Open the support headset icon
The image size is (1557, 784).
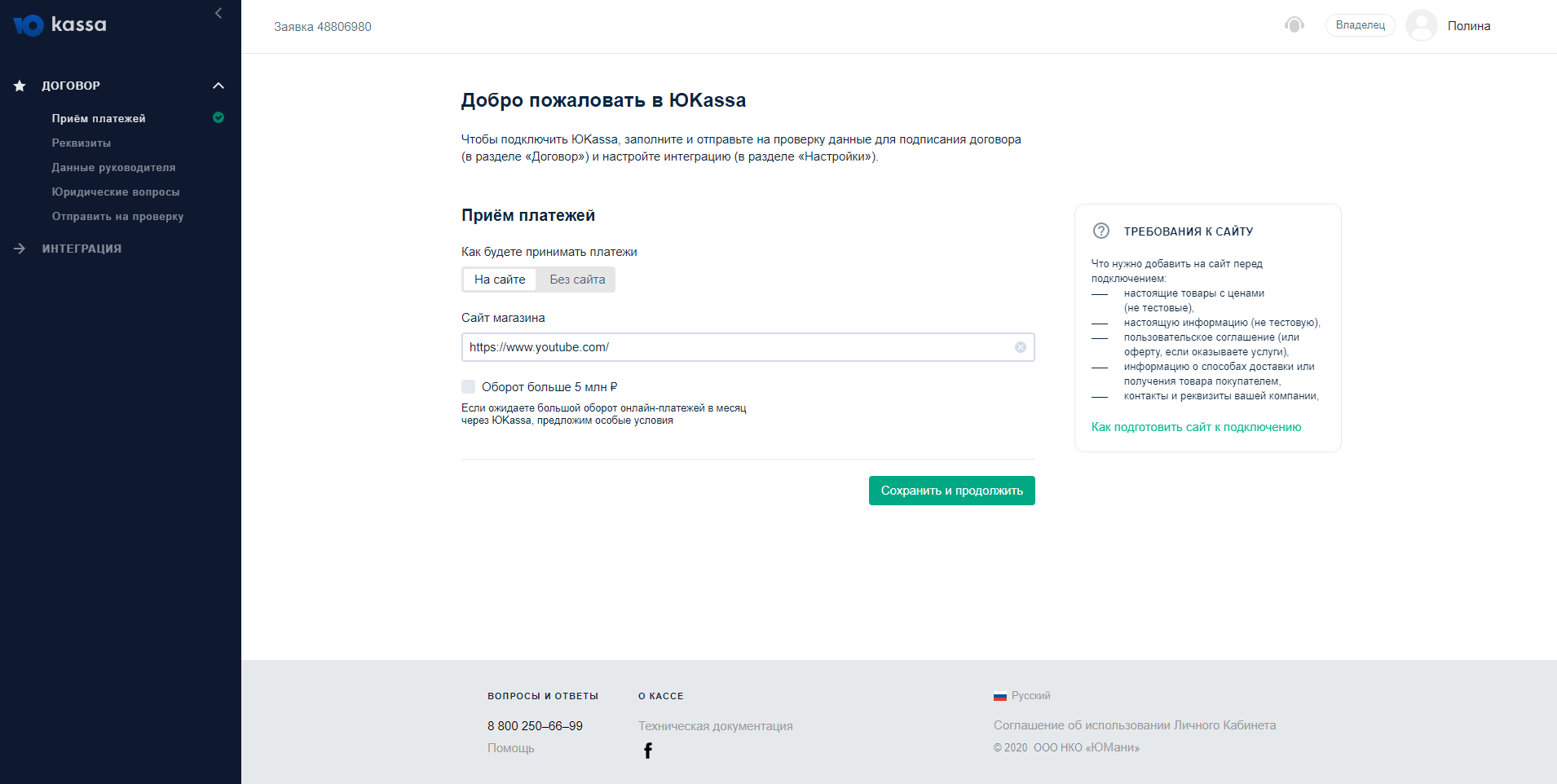(1295, 25)
